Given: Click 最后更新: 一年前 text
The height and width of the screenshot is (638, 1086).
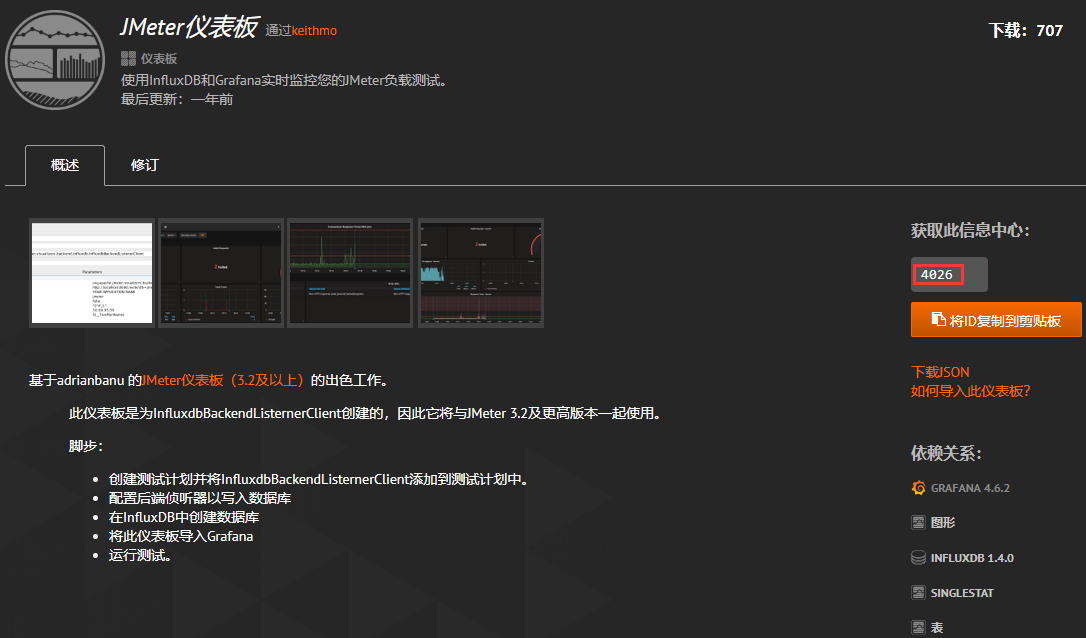Looking at the screenshot, I should 177,99.
